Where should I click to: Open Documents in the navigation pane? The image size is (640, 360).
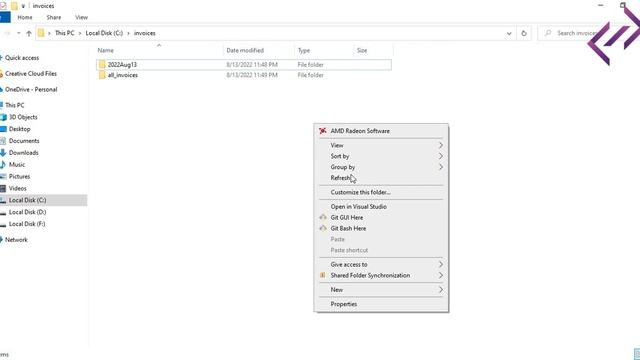[x=24, y=141]
